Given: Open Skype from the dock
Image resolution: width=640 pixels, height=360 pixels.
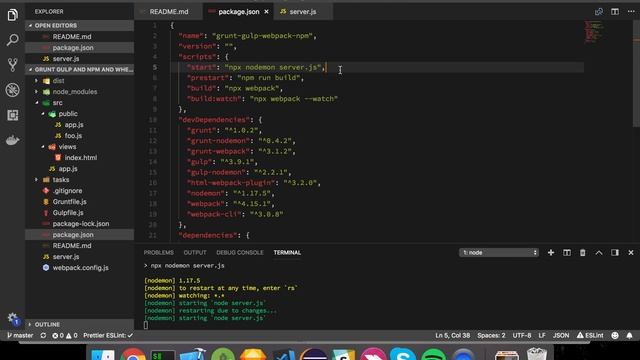Looking at the screenshot, I should [402, 354].
